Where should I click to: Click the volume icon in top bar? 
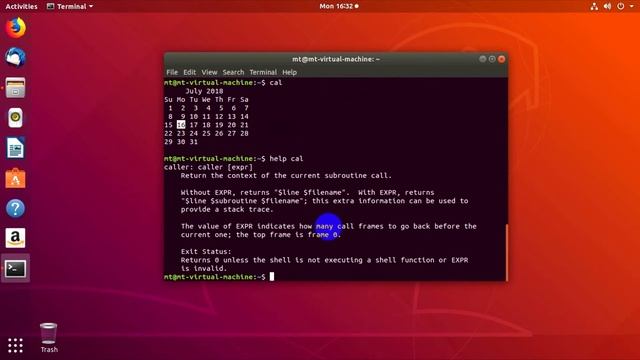coord(607,6)
